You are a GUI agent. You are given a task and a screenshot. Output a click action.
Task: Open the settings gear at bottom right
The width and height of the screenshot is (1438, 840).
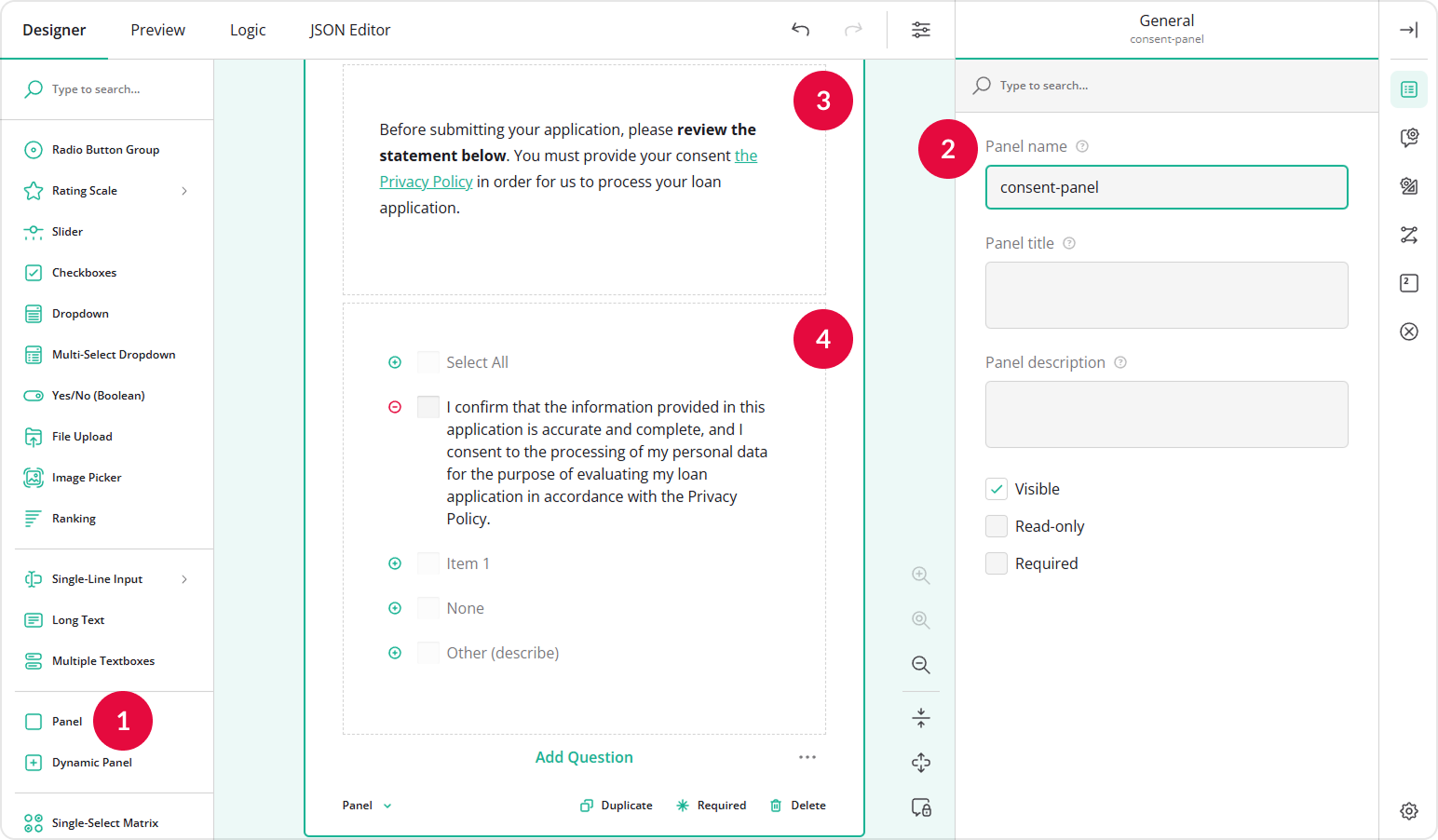[1409, 811]
